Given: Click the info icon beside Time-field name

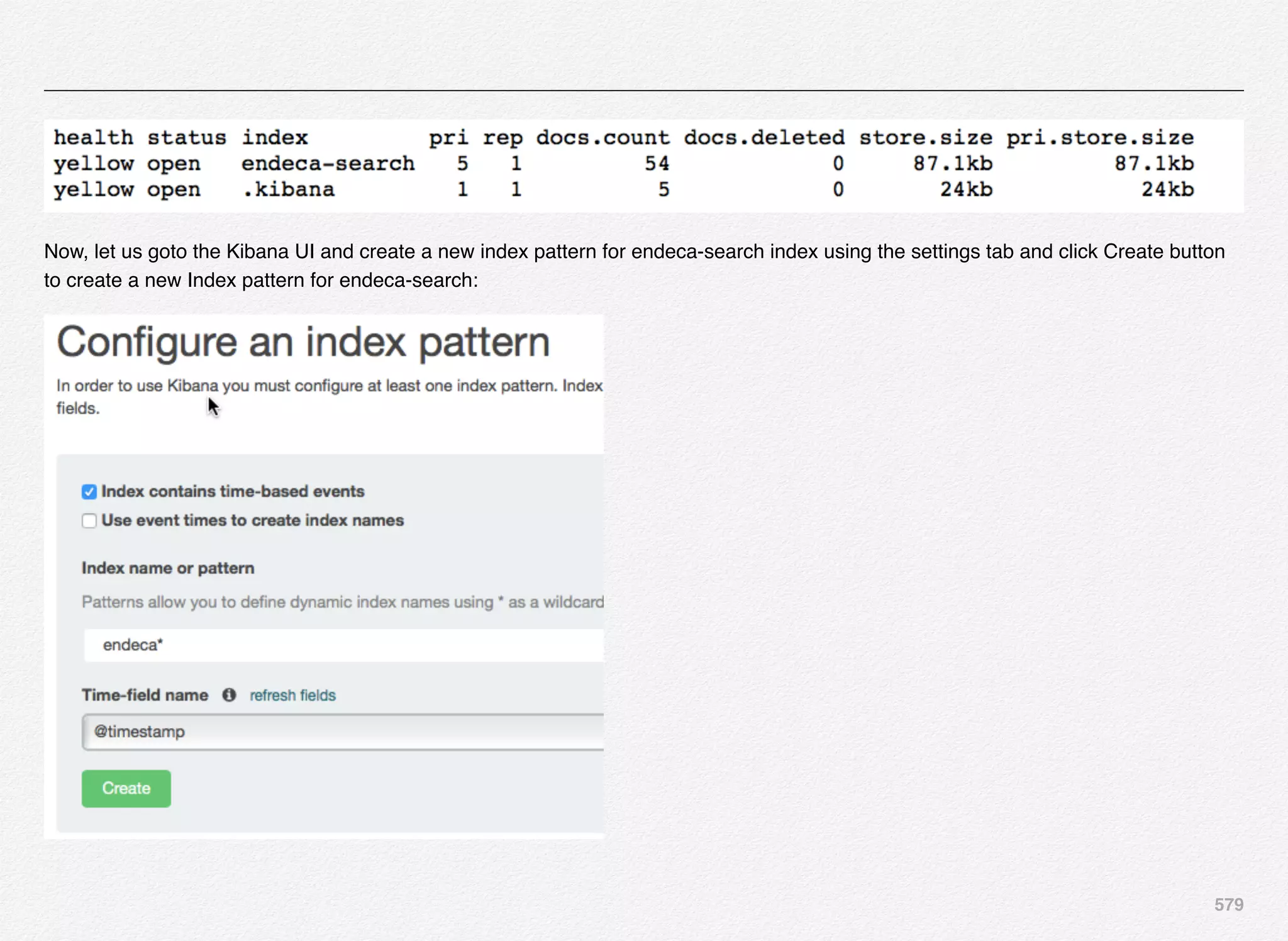Looking at the screenshot, I should point(229,695).
